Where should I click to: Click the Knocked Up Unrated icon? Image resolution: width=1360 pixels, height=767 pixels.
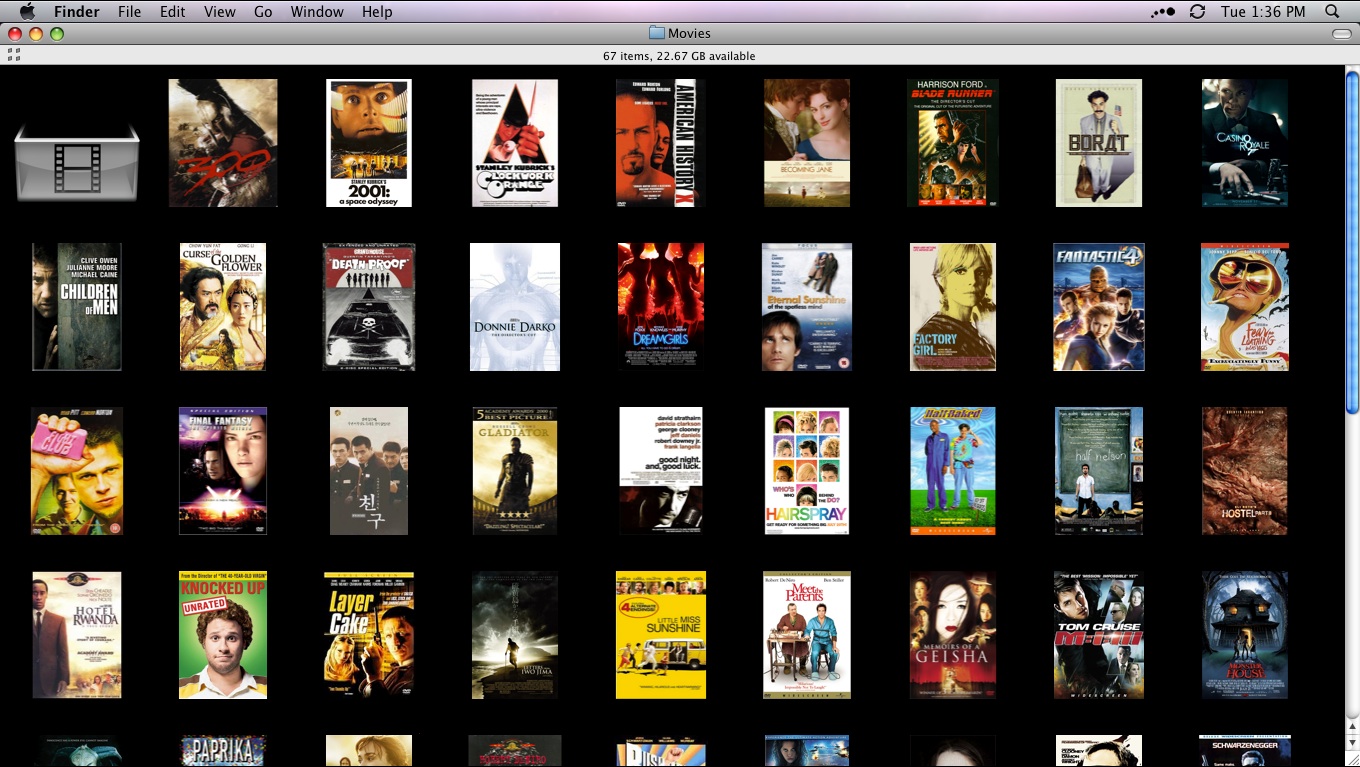click(223, 635)
